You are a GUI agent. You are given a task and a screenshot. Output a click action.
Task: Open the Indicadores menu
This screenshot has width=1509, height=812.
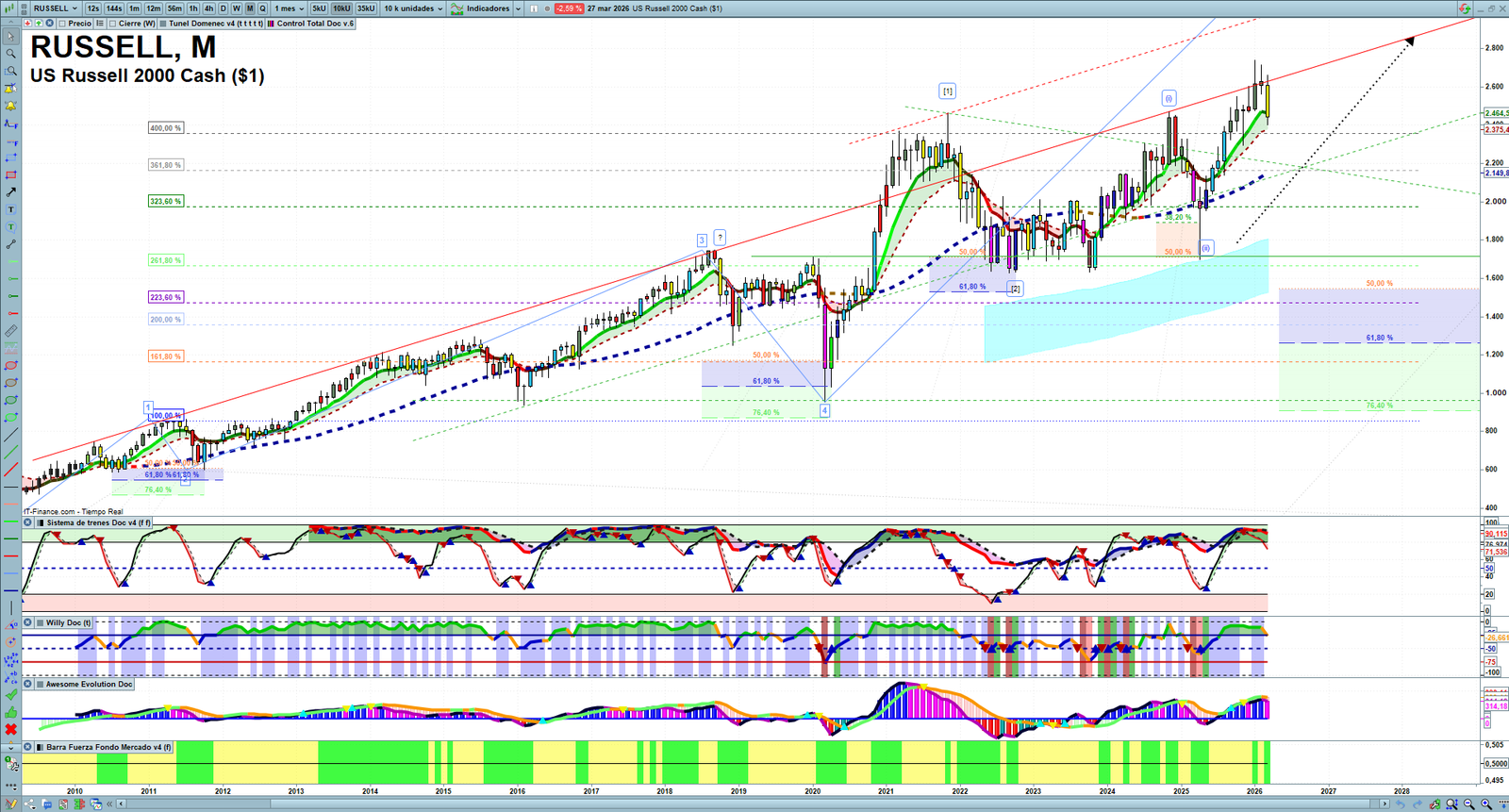(481, 8)
